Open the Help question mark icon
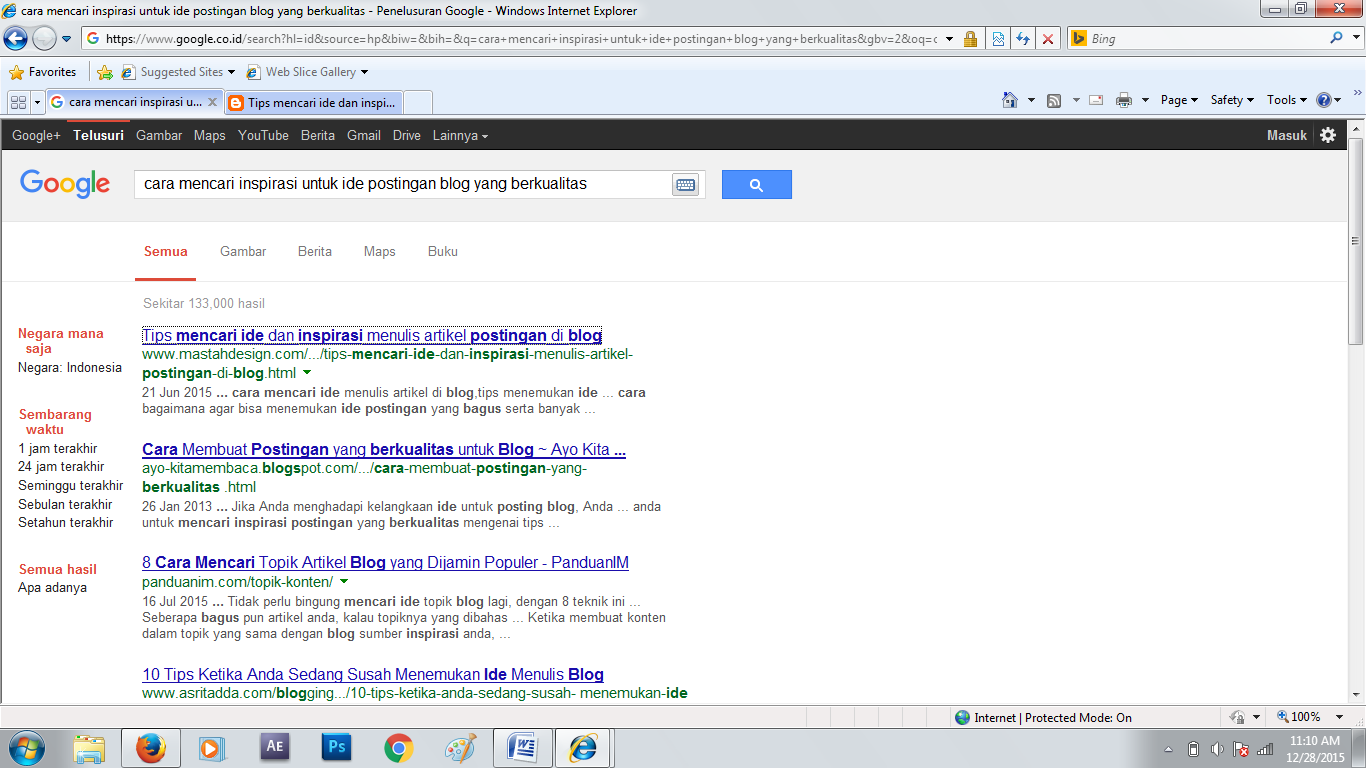The height and width of the screenshot is (768, 1366). pos(1324,100)
